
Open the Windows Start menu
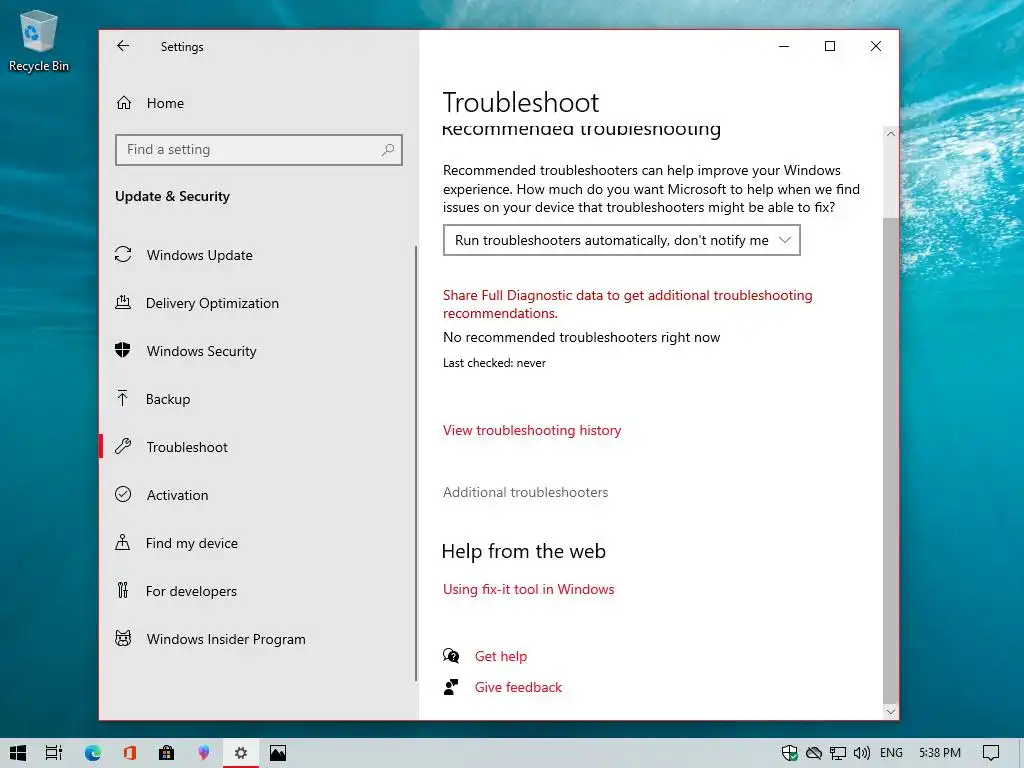(18, 753)
